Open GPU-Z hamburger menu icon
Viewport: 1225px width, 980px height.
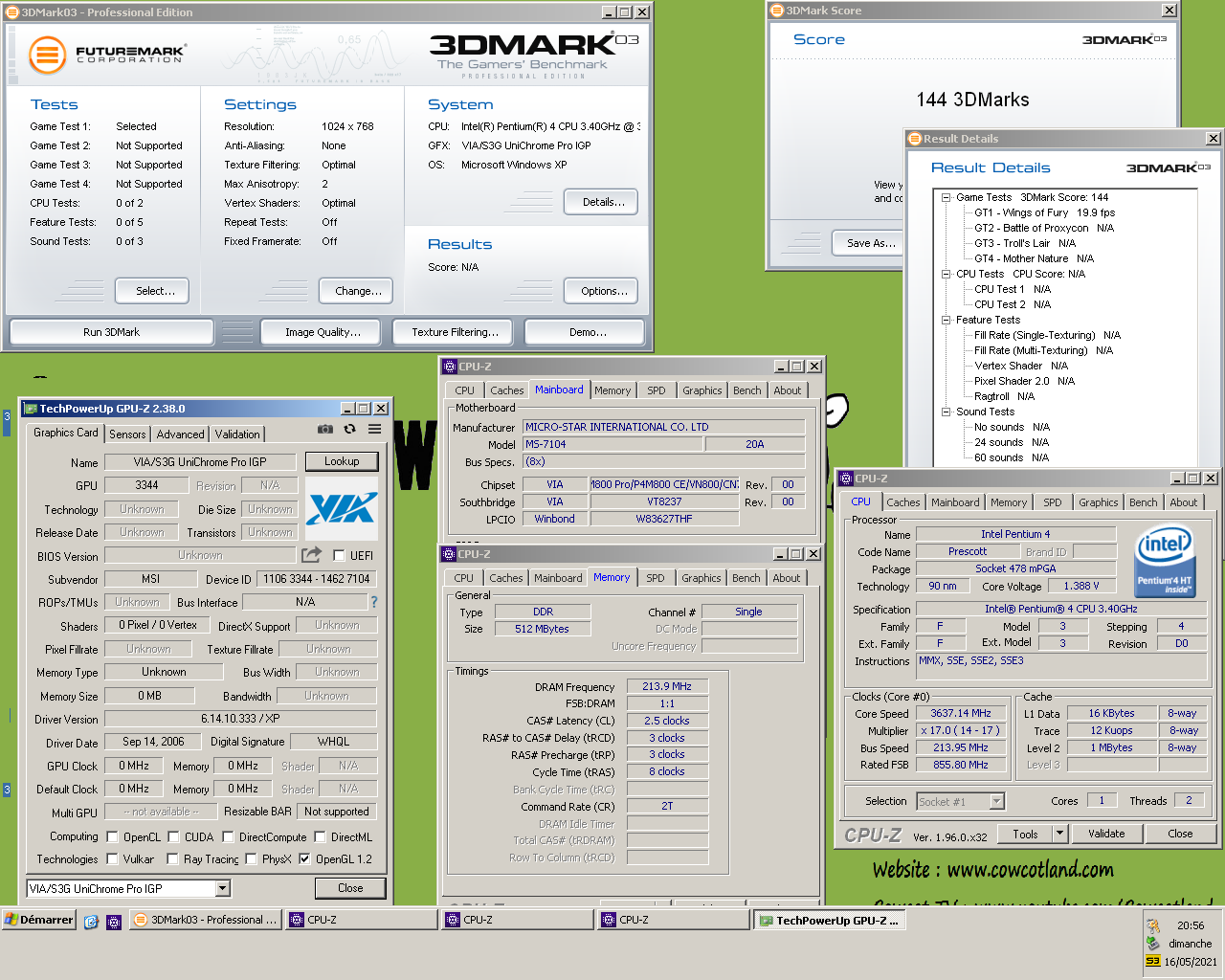tap(375, 430)
